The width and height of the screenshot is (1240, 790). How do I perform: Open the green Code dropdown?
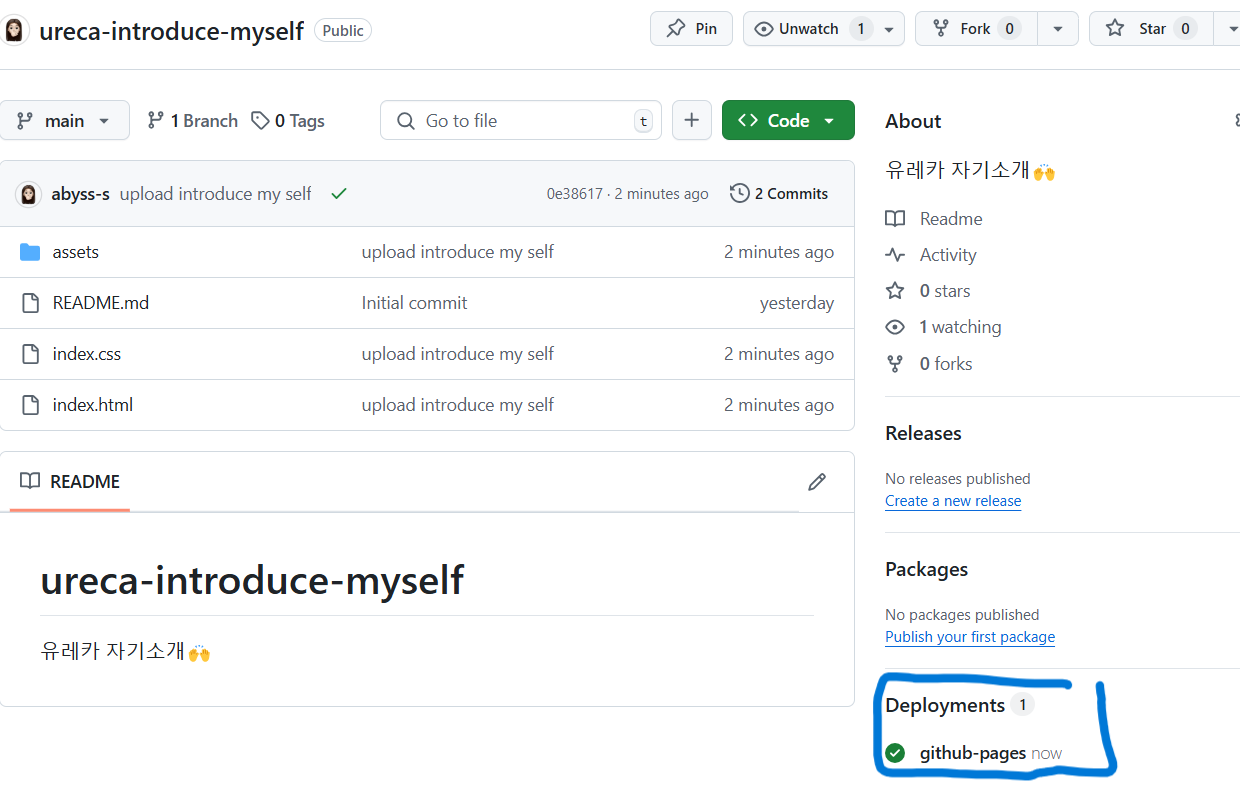point(788,120)
